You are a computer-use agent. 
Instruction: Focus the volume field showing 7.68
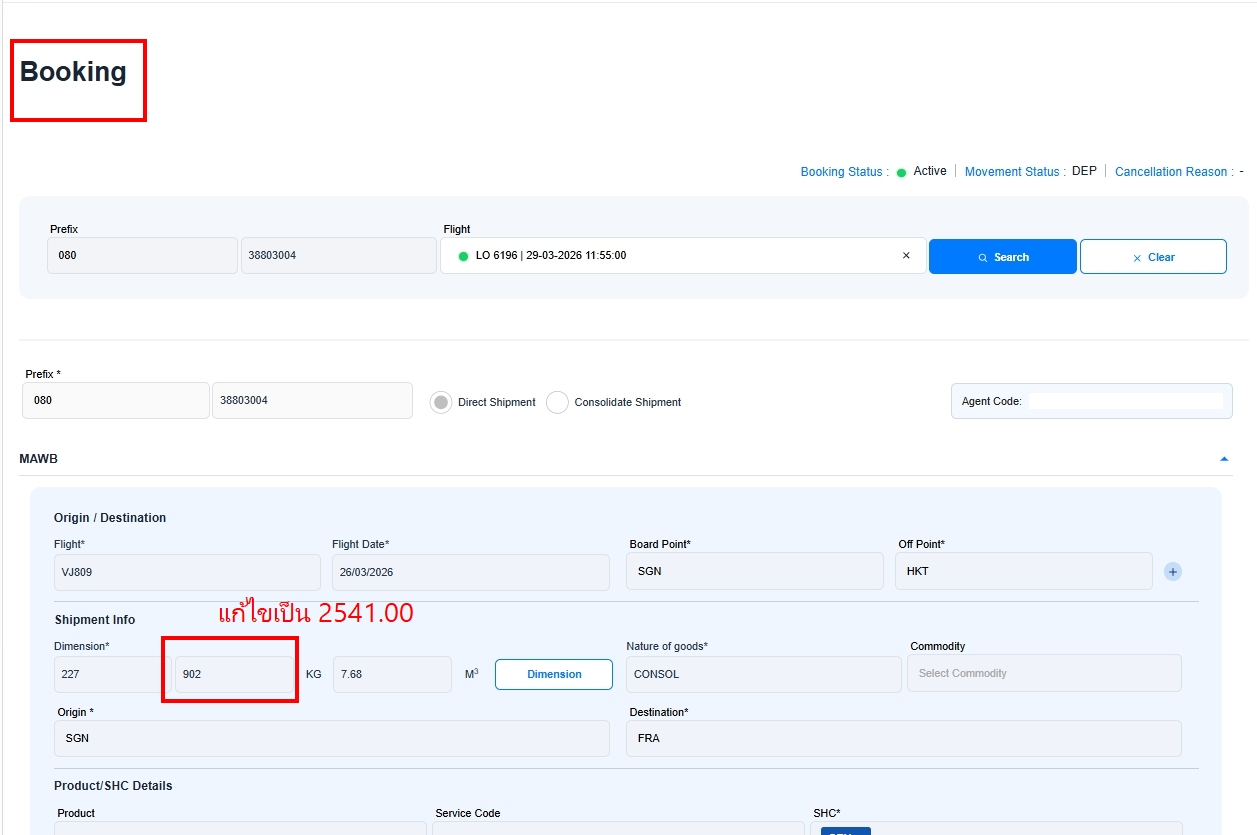pyautogui.click(x=391, y=674)
